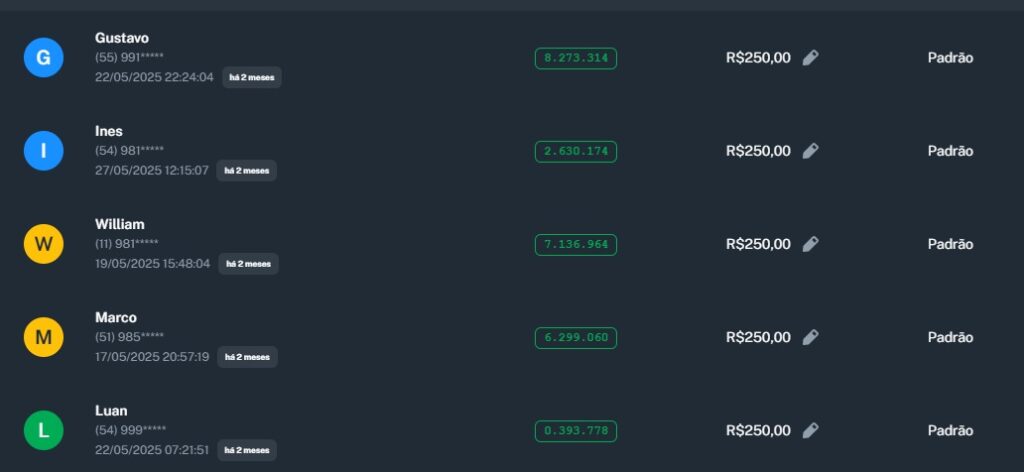Click the "há 2 meses" tag under Ines
The image size is (1024, 472).
[247, 171]
